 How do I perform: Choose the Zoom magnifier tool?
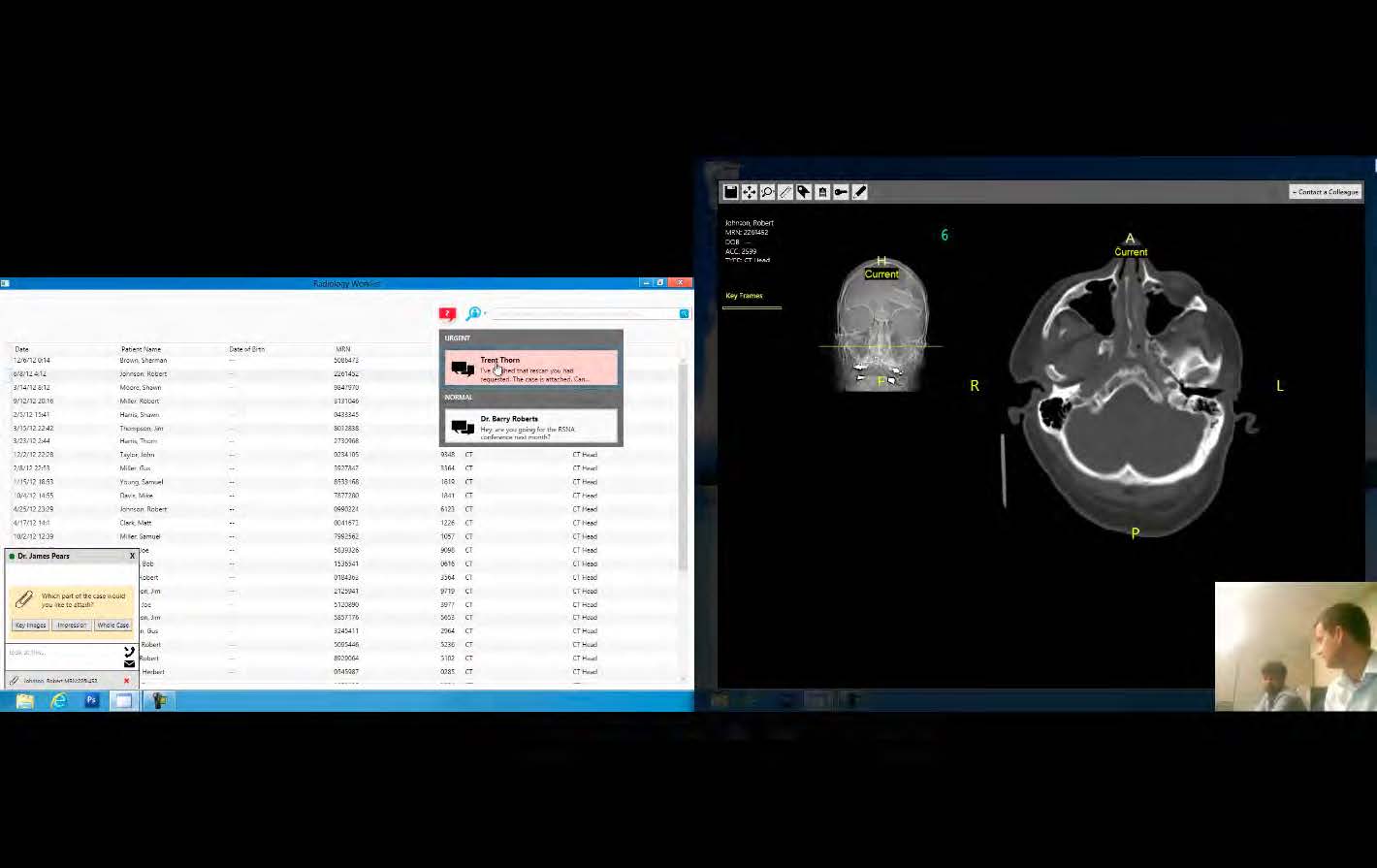[767, 191]
